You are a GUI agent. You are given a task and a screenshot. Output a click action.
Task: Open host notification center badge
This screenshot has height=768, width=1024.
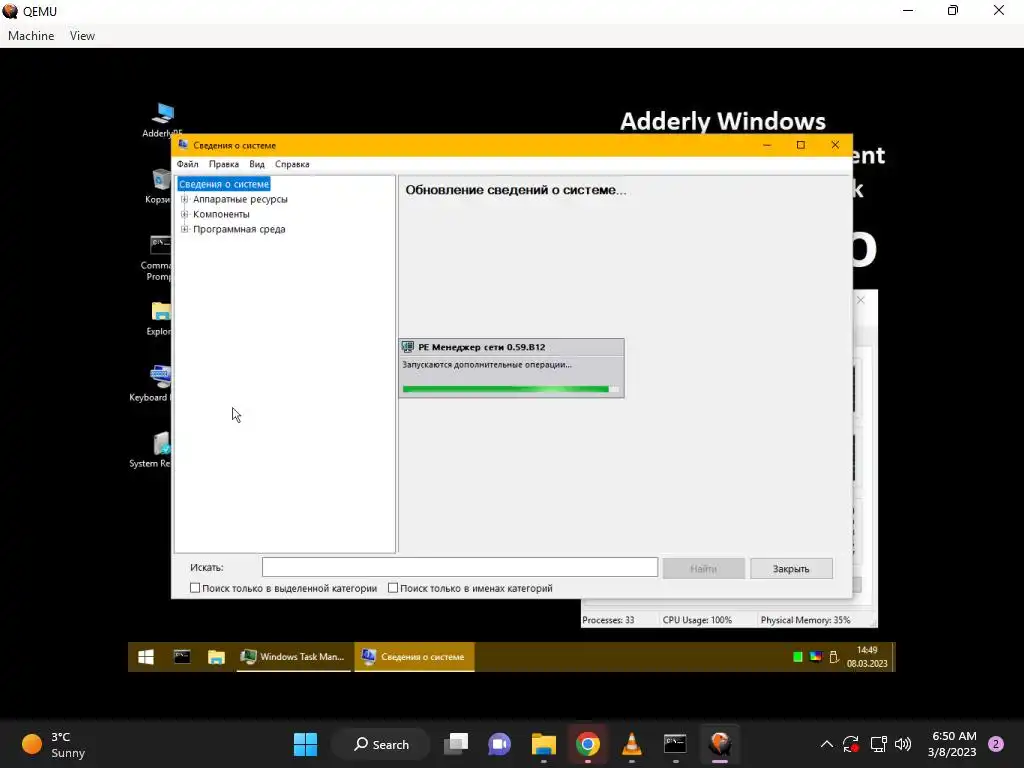tap(995, 744)
